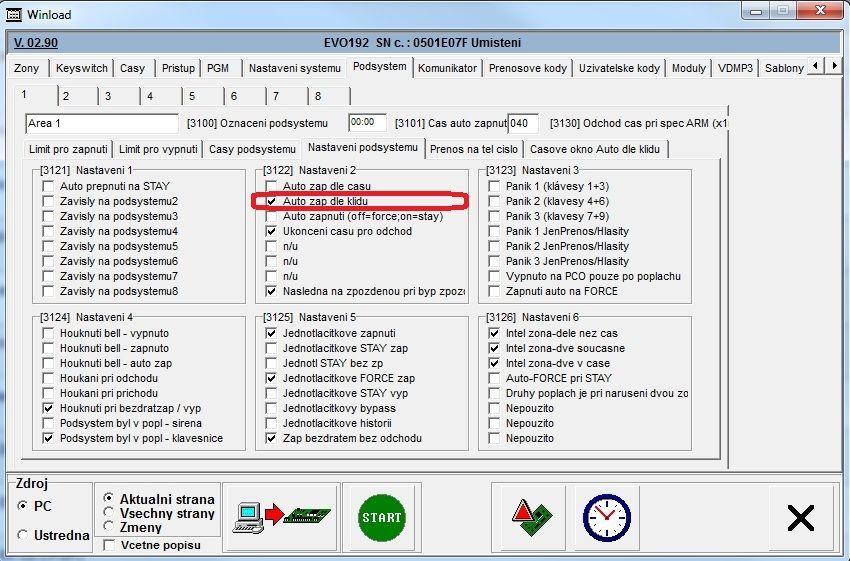The width and height of the screenshot is (850, 561).
Task: Click the large X close icon
Action: (800, 517)
